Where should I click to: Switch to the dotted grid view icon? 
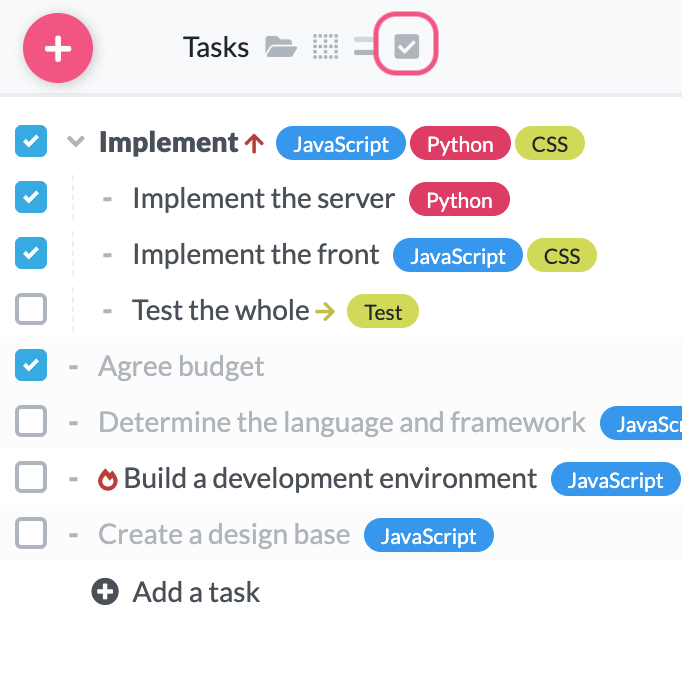[x=326, y=46]
